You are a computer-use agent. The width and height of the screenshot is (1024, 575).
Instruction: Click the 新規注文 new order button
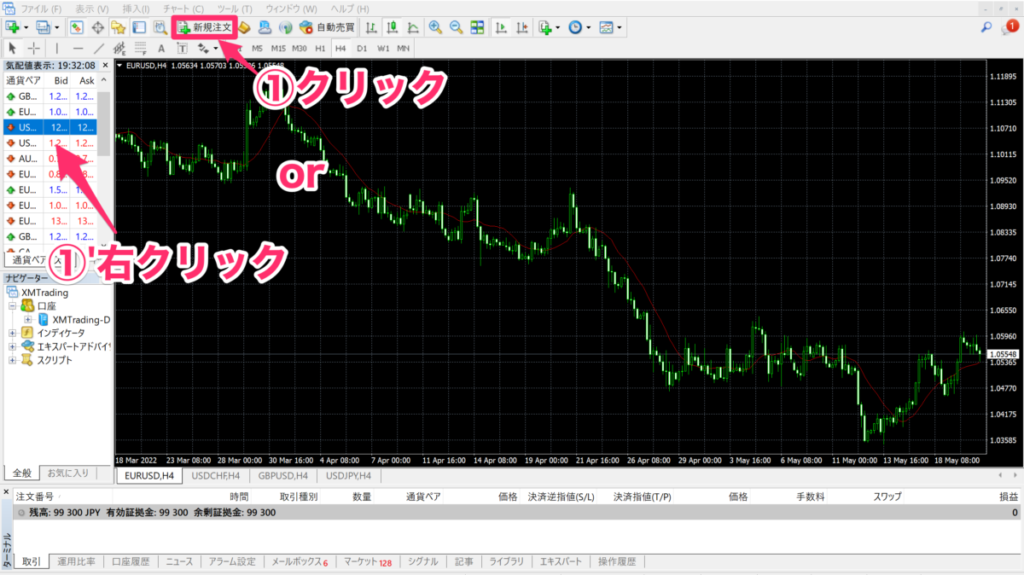pyautogui.click(x=204, y=27)
